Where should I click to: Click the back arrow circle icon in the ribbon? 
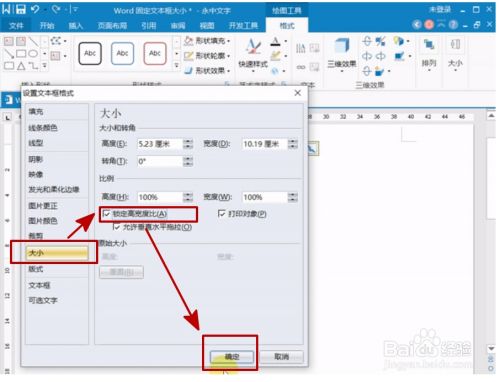click(417, 25)
